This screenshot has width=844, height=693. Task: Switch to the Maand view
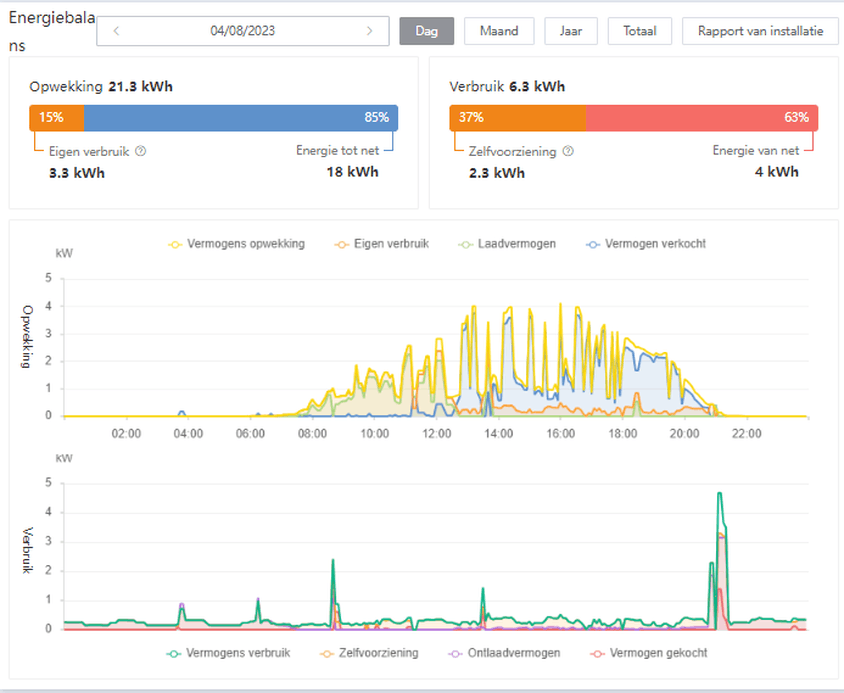tap(499, 31)
